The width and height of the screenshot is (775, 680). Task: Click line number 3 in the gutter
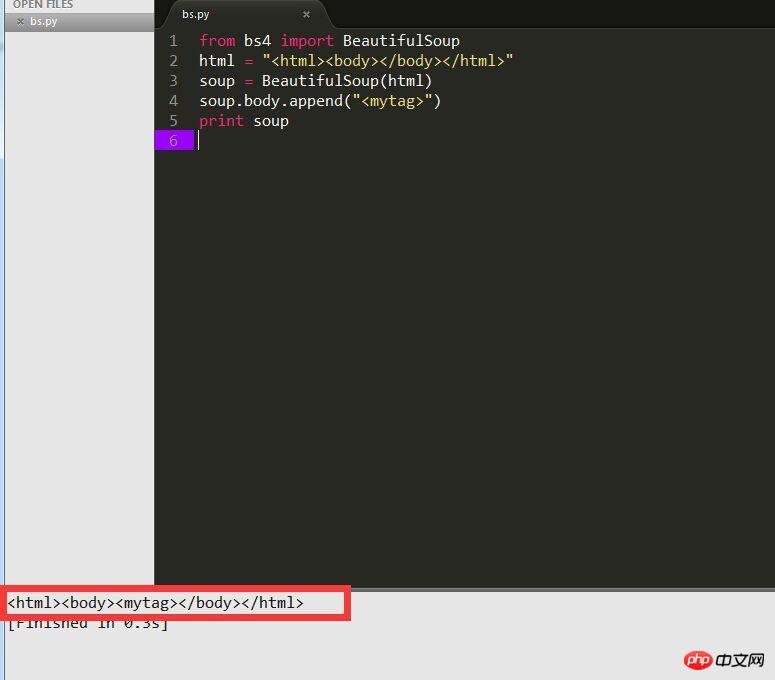tap(173, 81)
